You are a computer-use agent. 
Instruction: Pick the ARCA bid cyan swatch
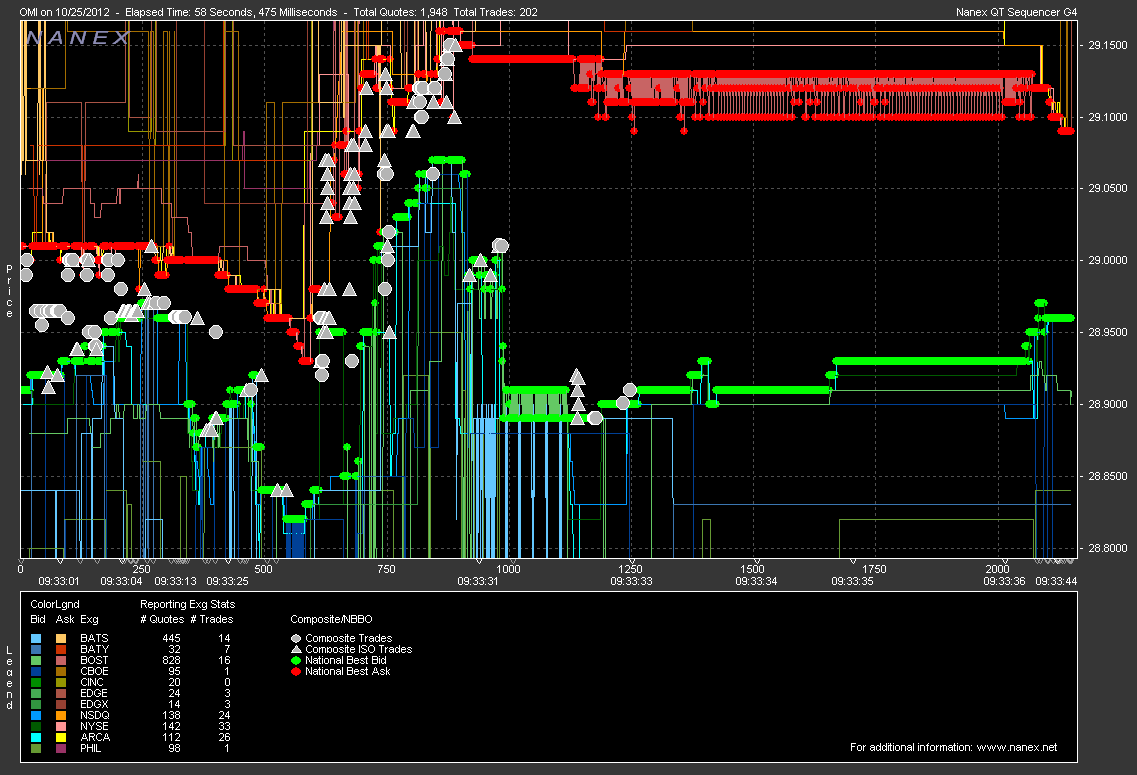pyautogui.click(x=36, y=737)
